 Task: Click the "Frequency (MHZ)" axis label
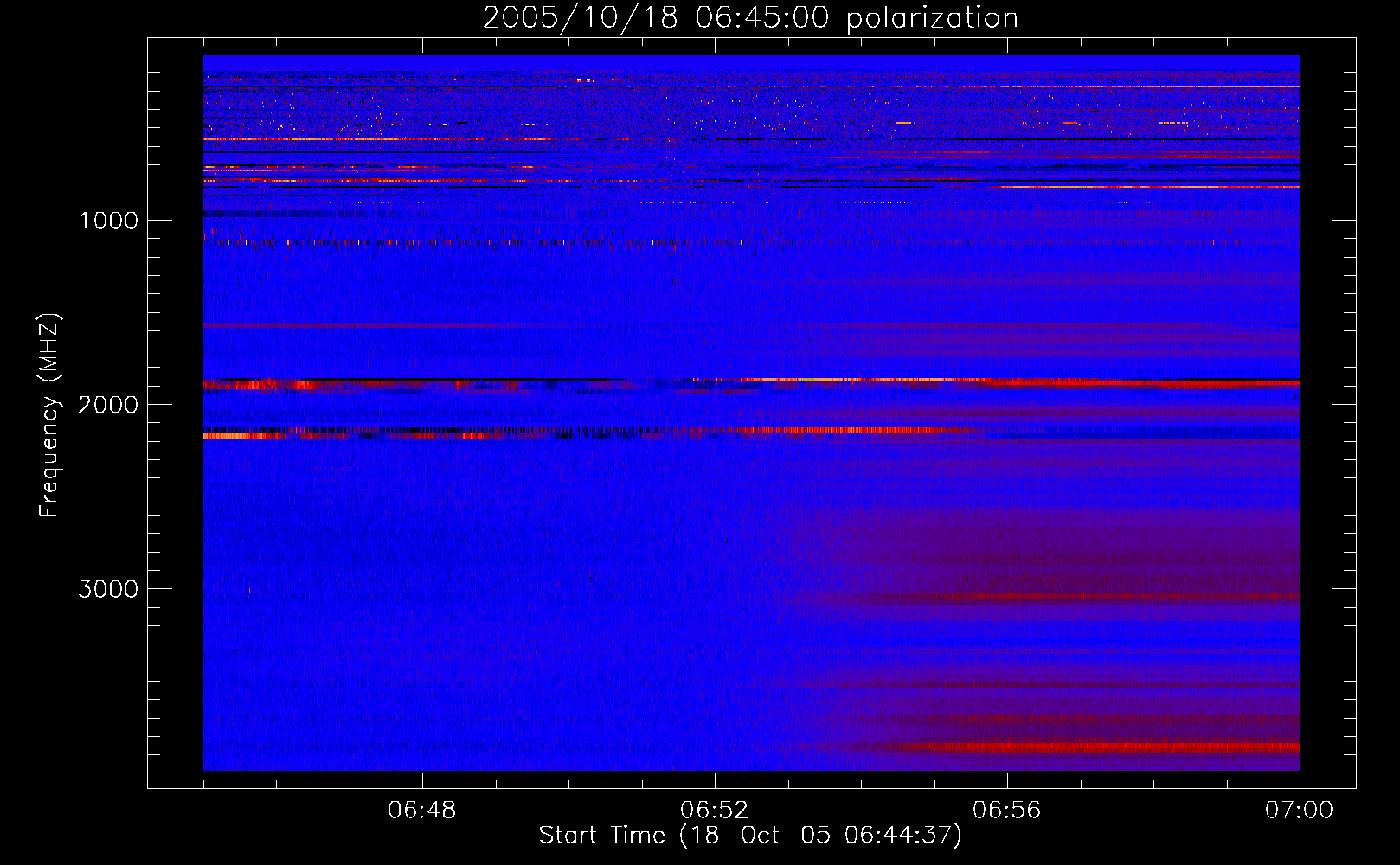[49, 415]
